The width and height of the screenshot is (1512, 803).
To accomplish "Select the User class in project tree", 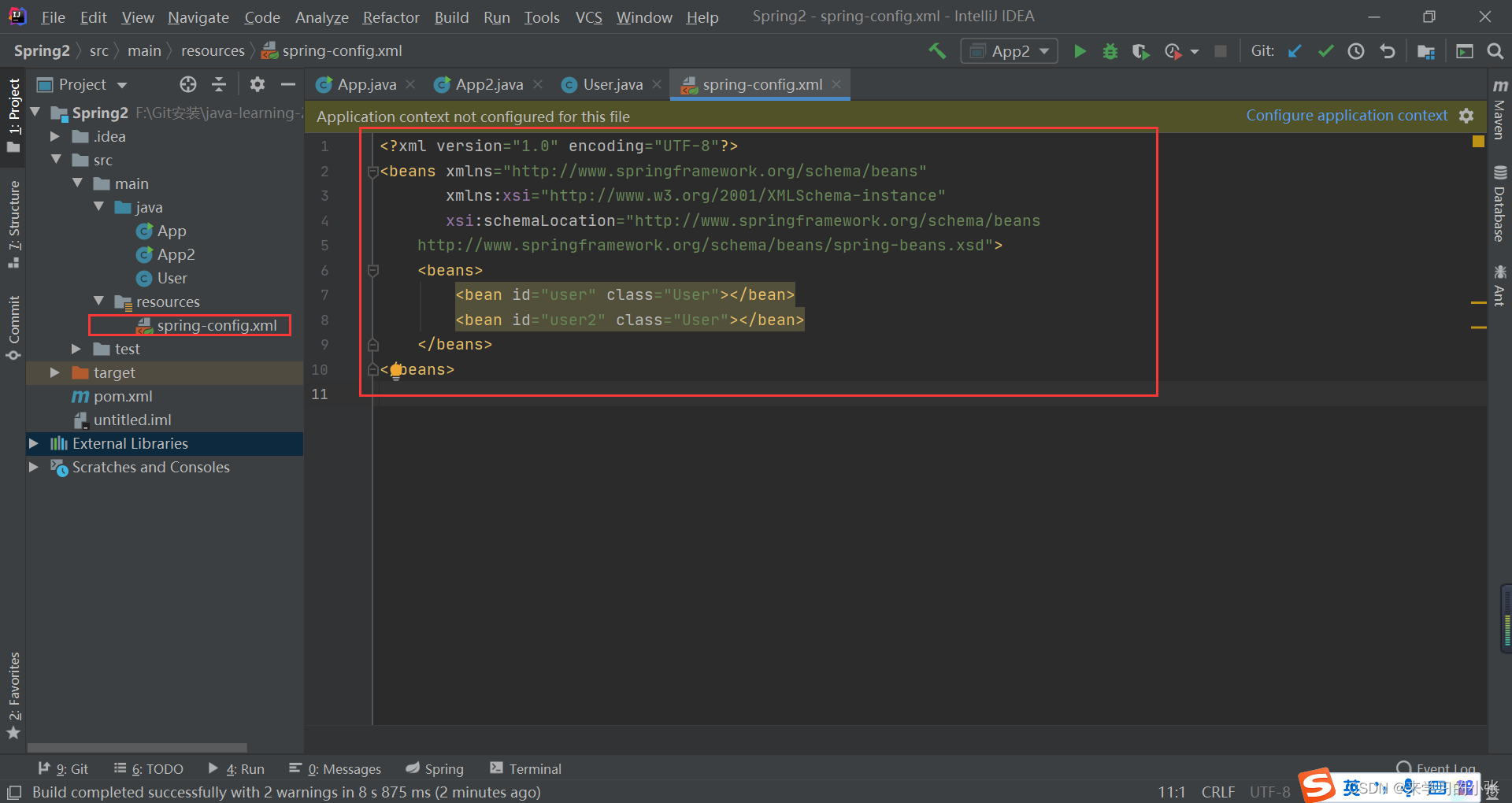I will coord(172,278).
